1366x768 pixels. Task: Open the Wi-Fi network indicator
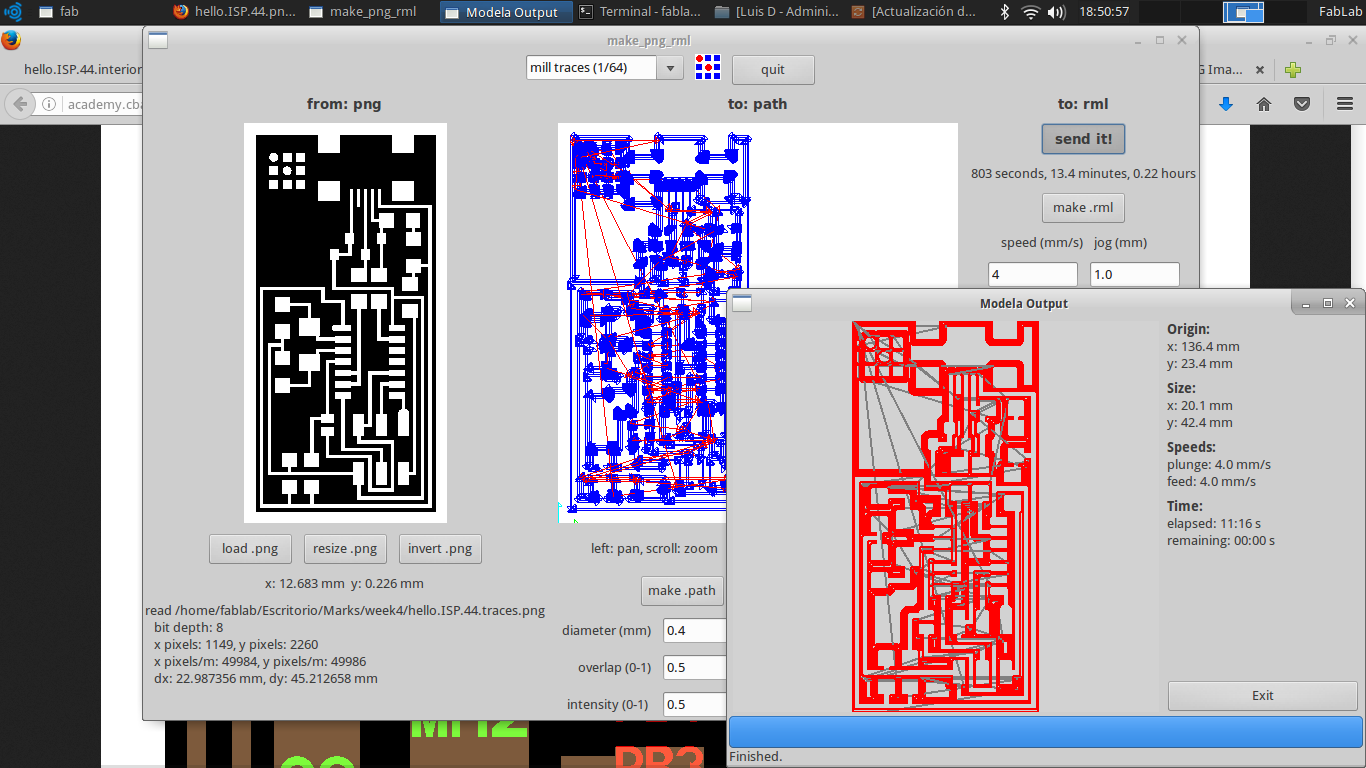1031,12
